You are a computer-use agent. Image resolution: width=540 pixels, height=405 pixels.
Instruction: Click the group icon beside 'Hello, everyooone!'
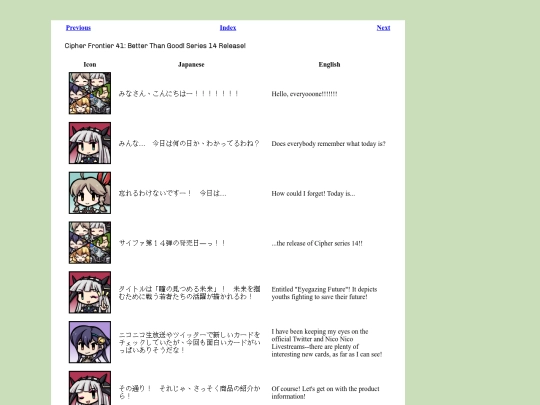tap(90, 93)
